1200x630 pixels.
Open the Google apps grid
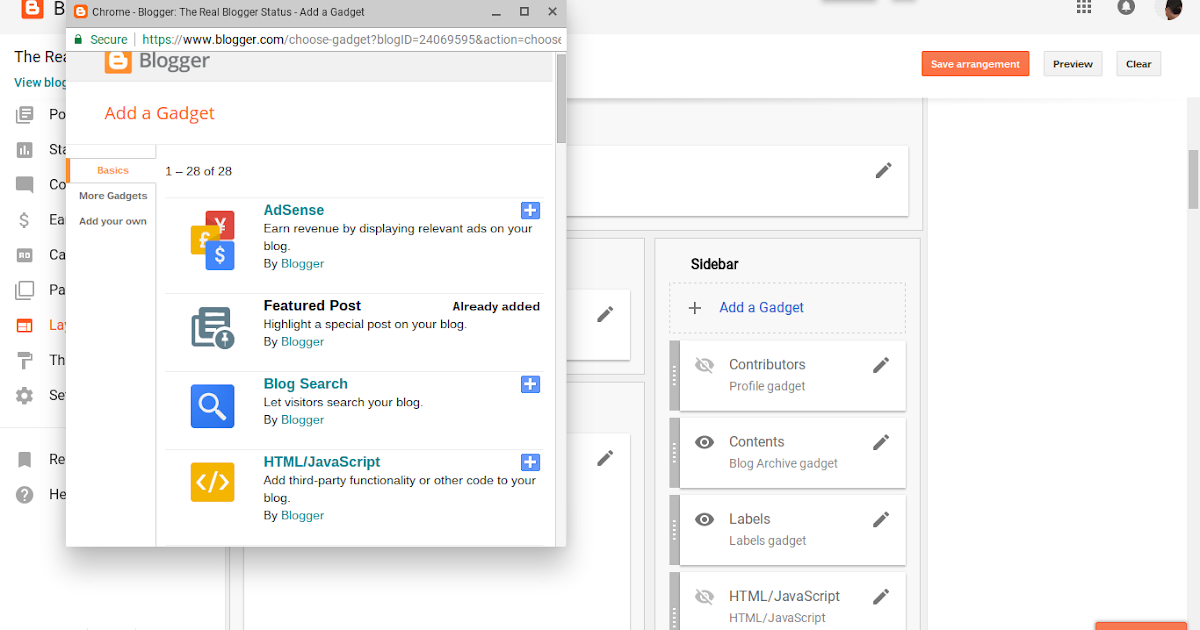pyautogui.click(x=1083, y=8)
